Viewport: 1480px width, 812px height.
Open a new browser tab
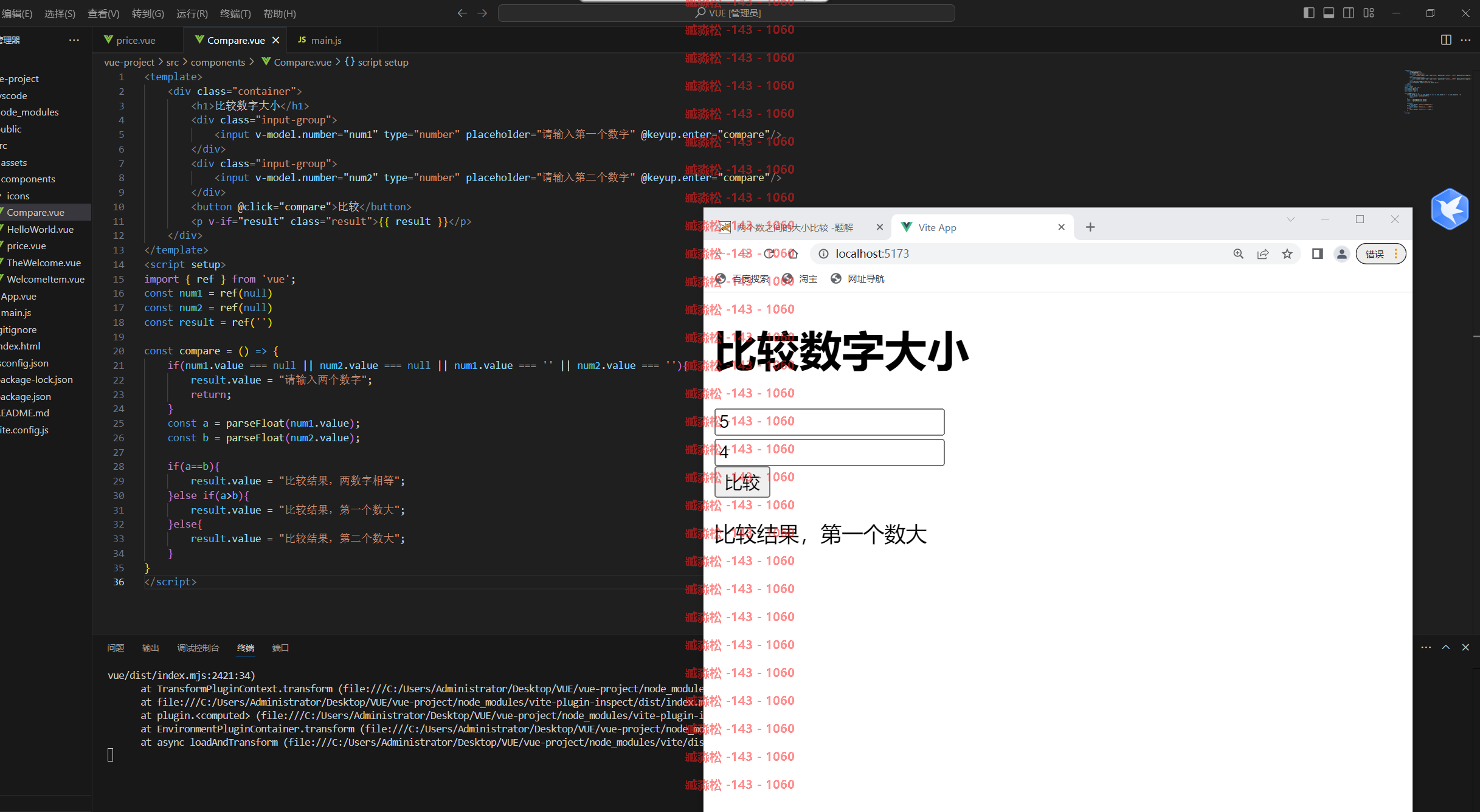tap(1090, 227)
